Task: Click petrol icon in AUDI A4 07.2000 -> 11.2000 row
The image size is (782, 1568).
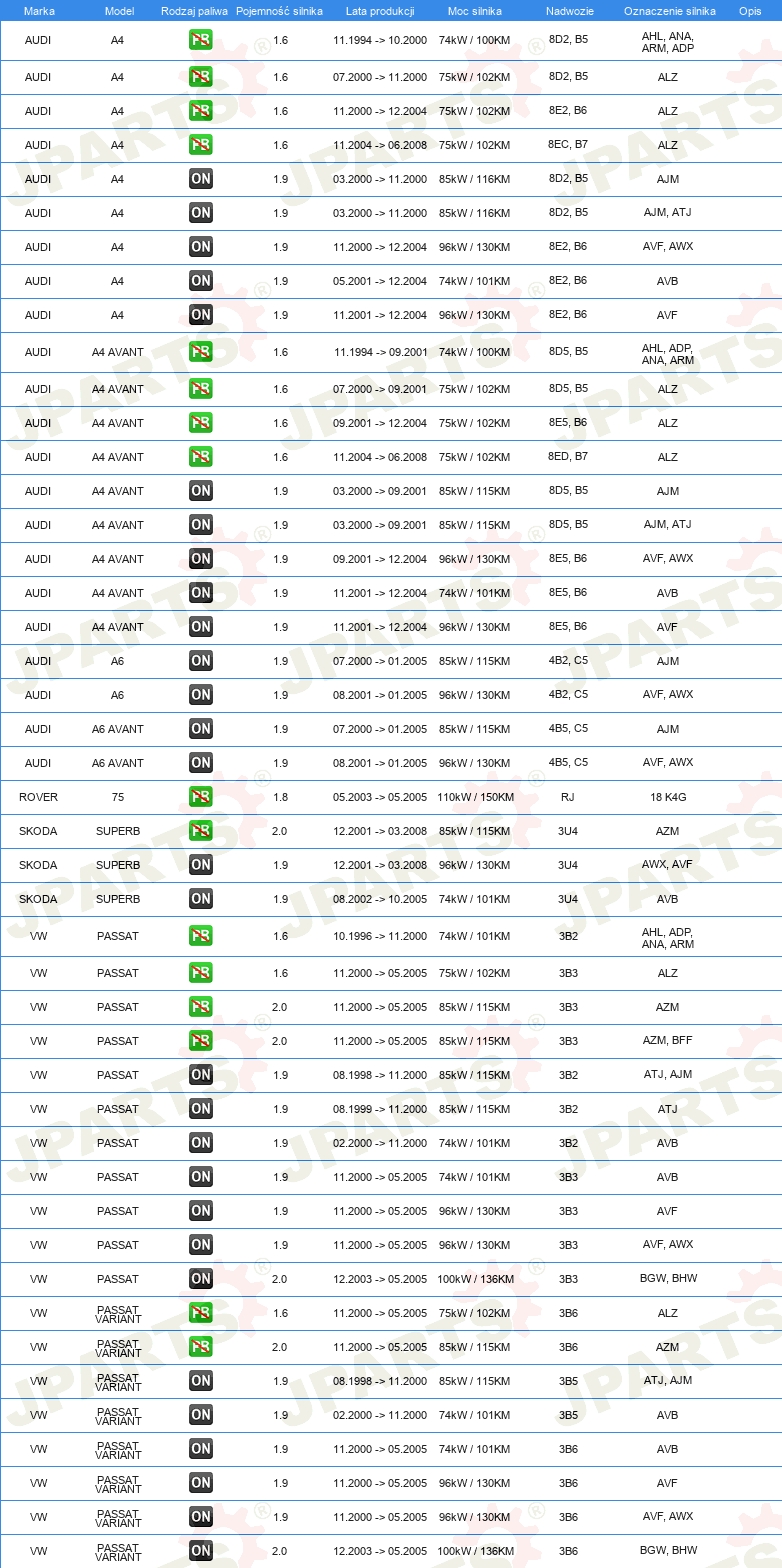Action: point(201,77)
